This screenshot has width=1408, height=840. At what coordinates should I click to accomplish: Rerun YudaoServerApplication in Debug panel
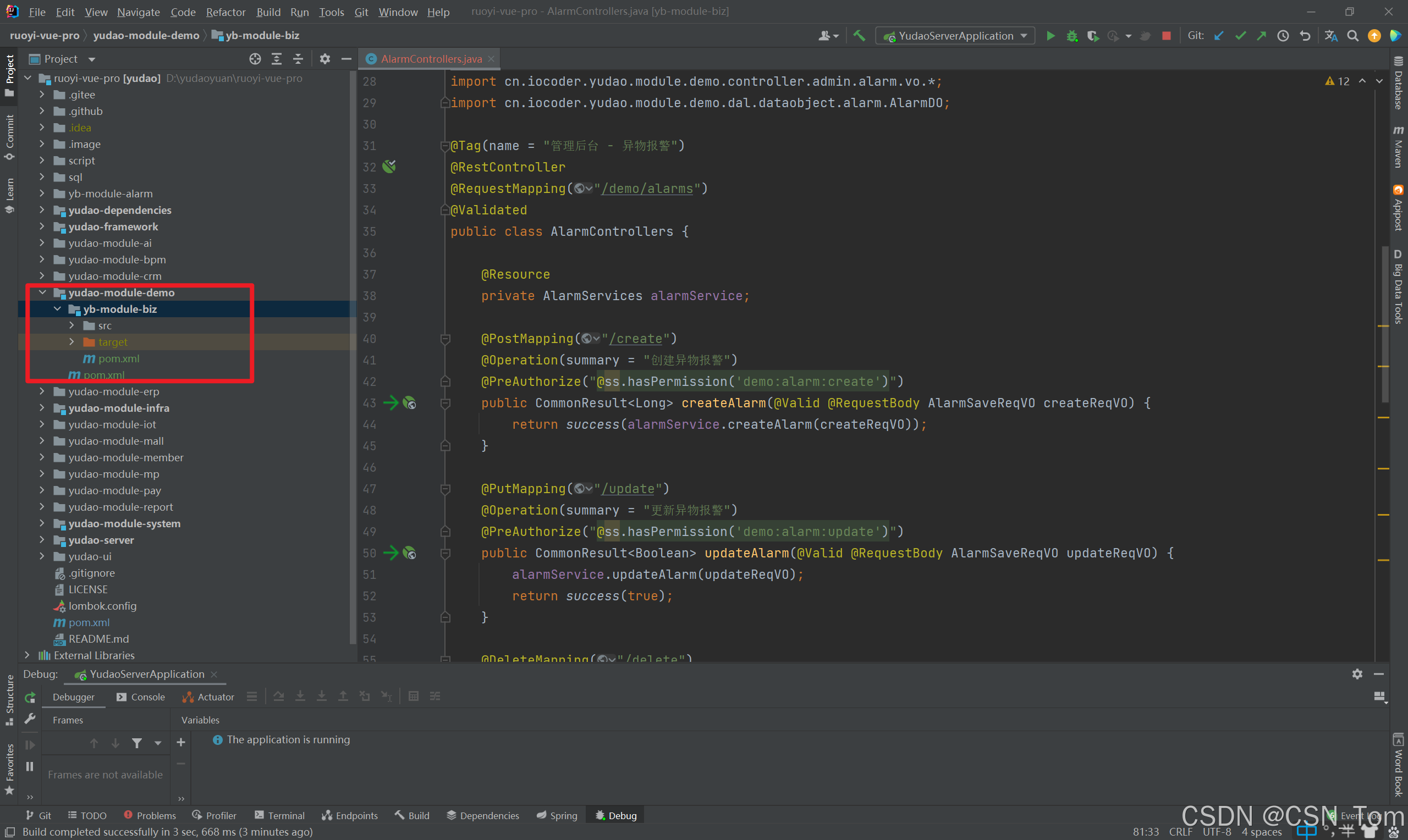click(x=30, y=698)
